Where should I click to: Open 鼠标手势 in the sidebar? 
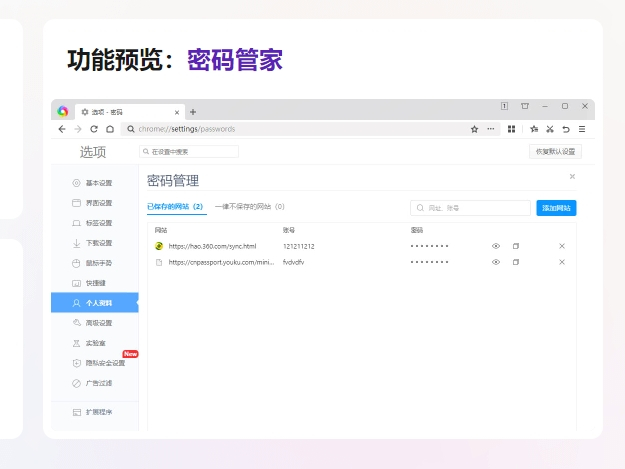point(95,263)
